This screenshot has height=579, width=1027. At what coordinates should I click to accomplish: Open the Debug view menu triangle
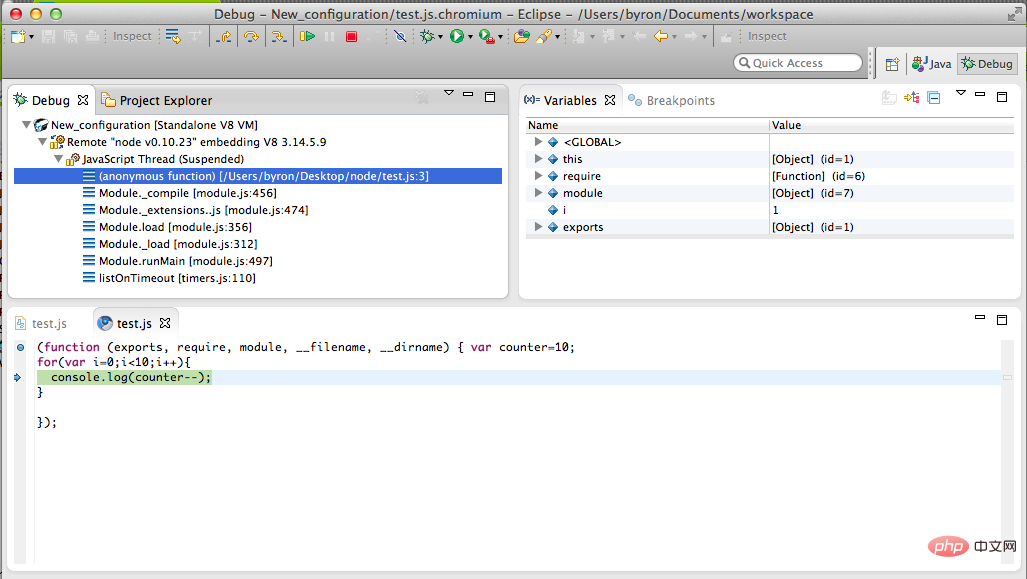[449, 93]
